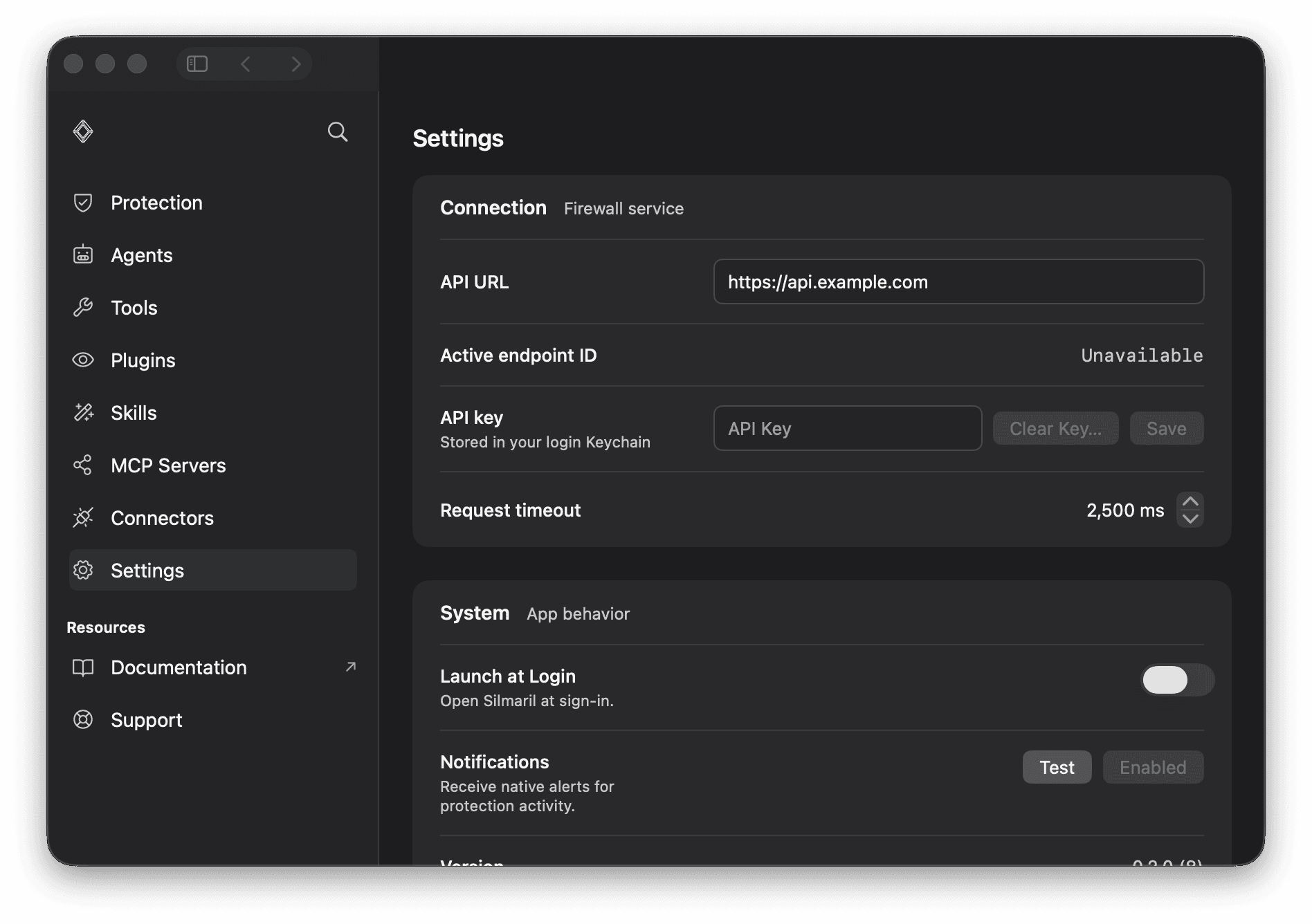Increase request timeout with up arrow

[x=1190, y=501]
